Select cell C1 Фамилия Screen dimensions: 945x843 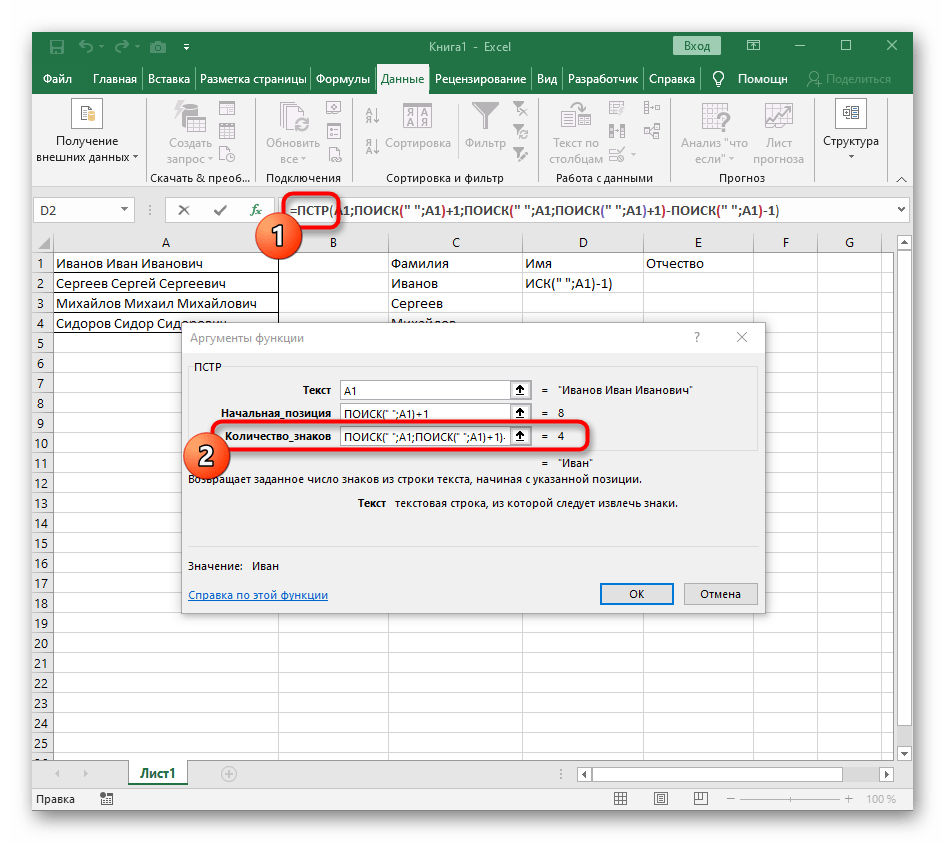455,263
